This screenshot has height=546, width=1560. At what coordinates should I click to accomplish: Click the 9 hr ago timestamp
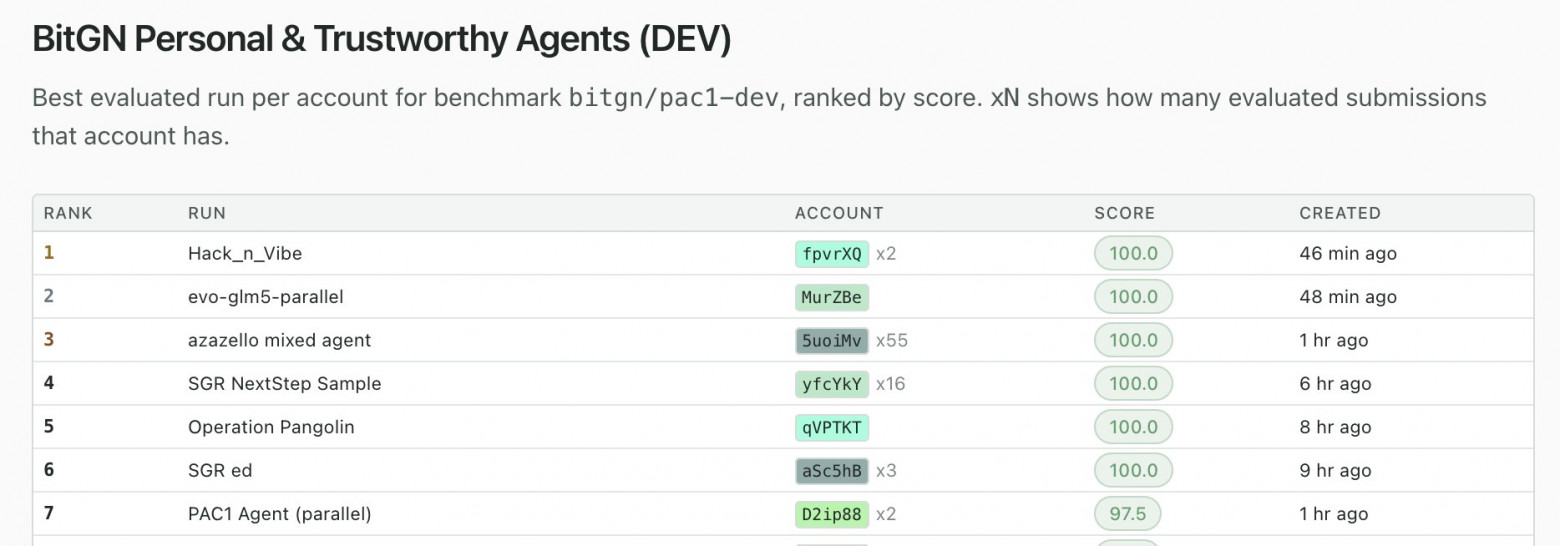(1335, 471)
